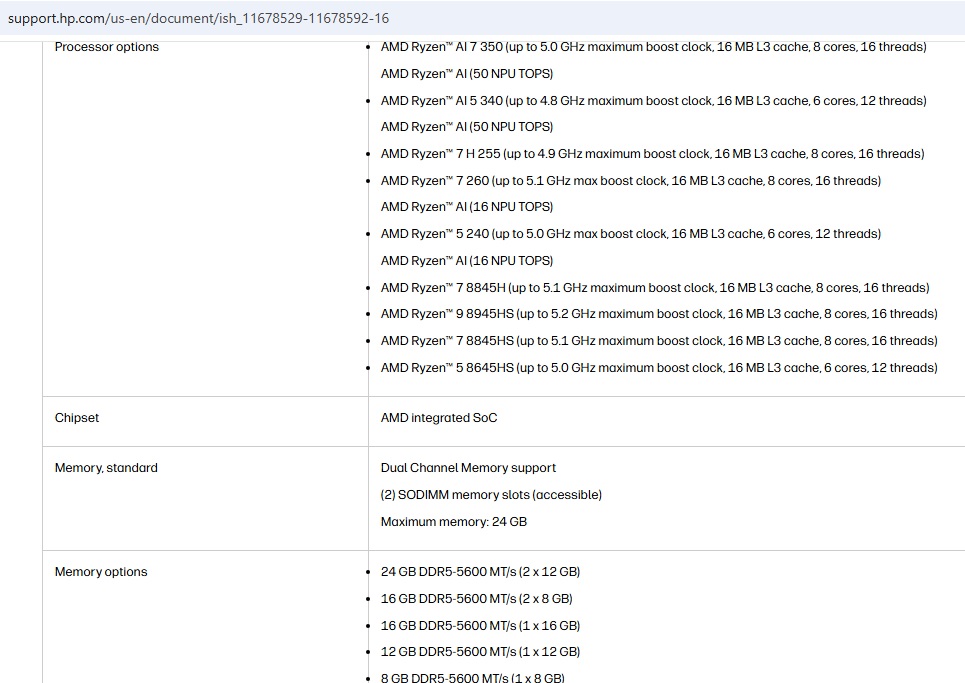Select the 'Processor options' row label
This screenshot has height=683, width=965.
pyautogui.click(x=106, y=47)
